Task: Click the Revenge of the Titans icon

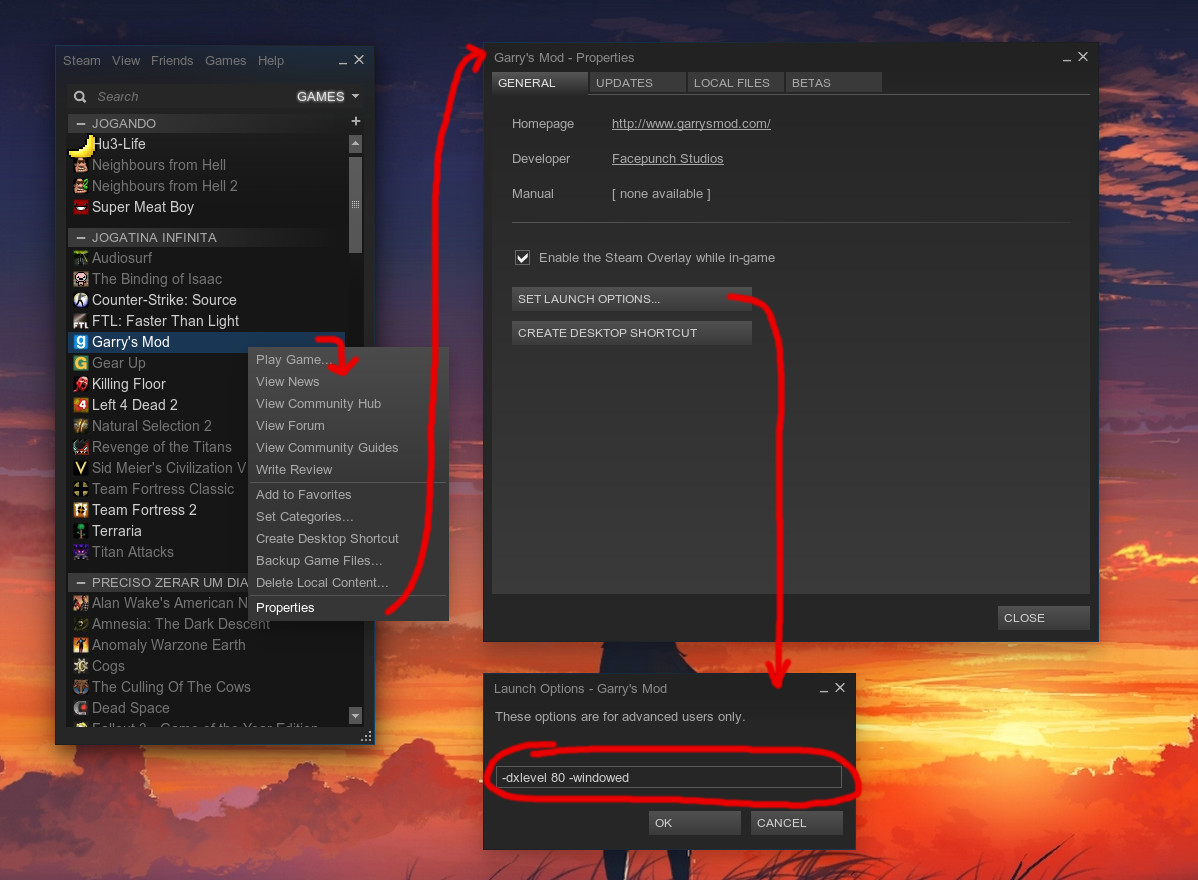Action: coord(81,447)
